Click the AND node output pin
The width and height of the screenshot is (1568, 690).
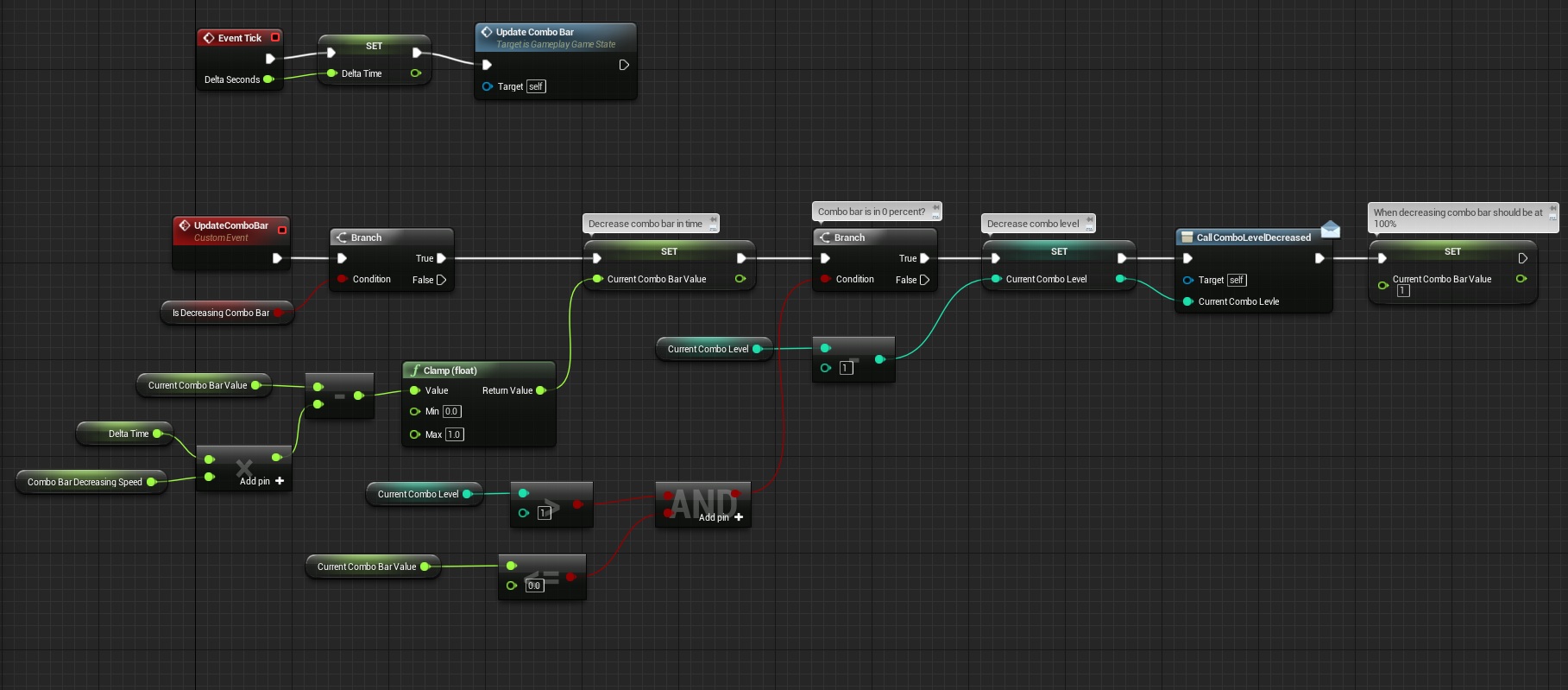(735, 494)
